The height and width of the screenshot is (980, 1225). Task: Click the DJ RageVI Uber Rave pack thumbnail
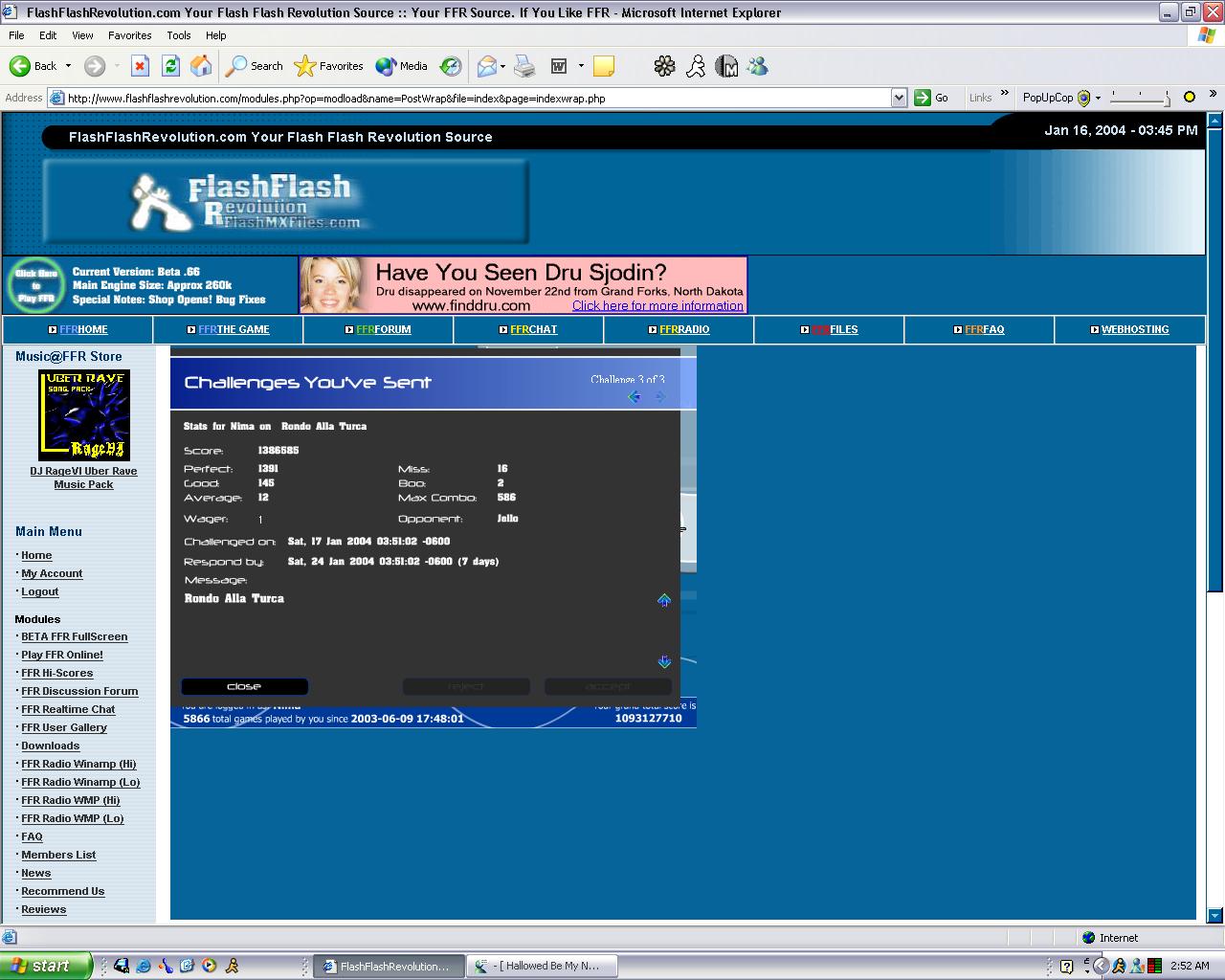click(x=84, y=415)
